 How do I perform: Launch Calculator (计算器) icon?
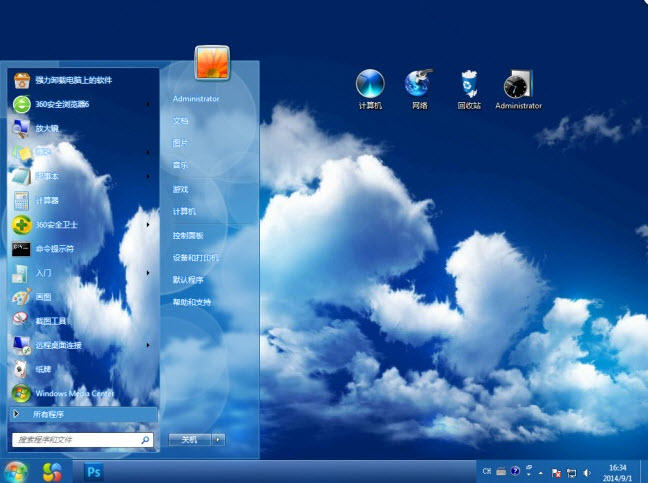coord(21,201)
